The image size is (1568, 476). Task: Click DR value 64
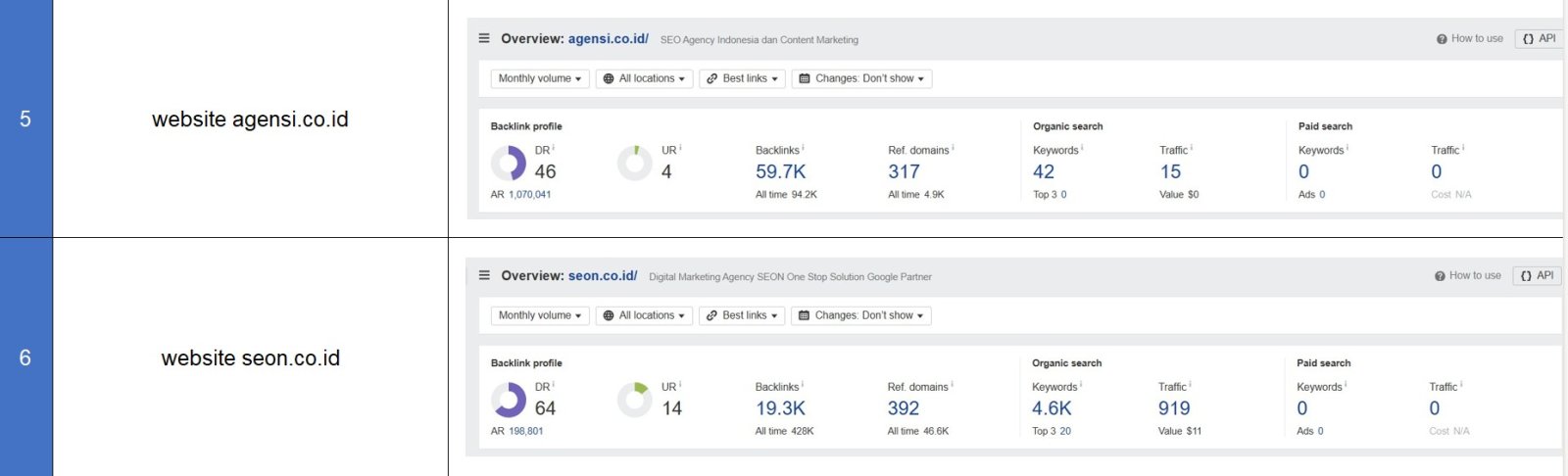click(x=545, y=409)
